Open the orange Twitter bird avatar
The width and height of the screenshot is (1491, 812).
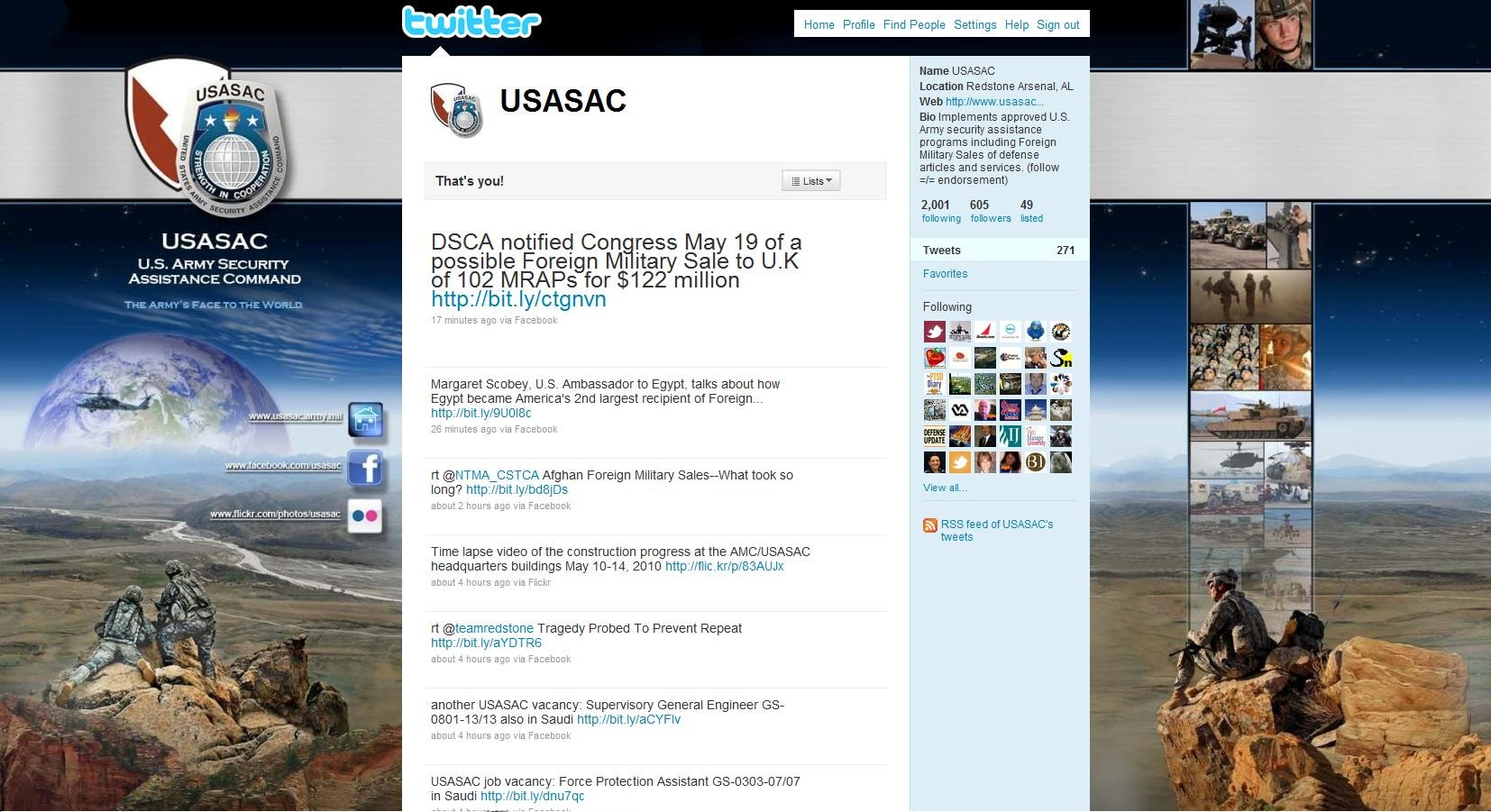tap(960, 462)
